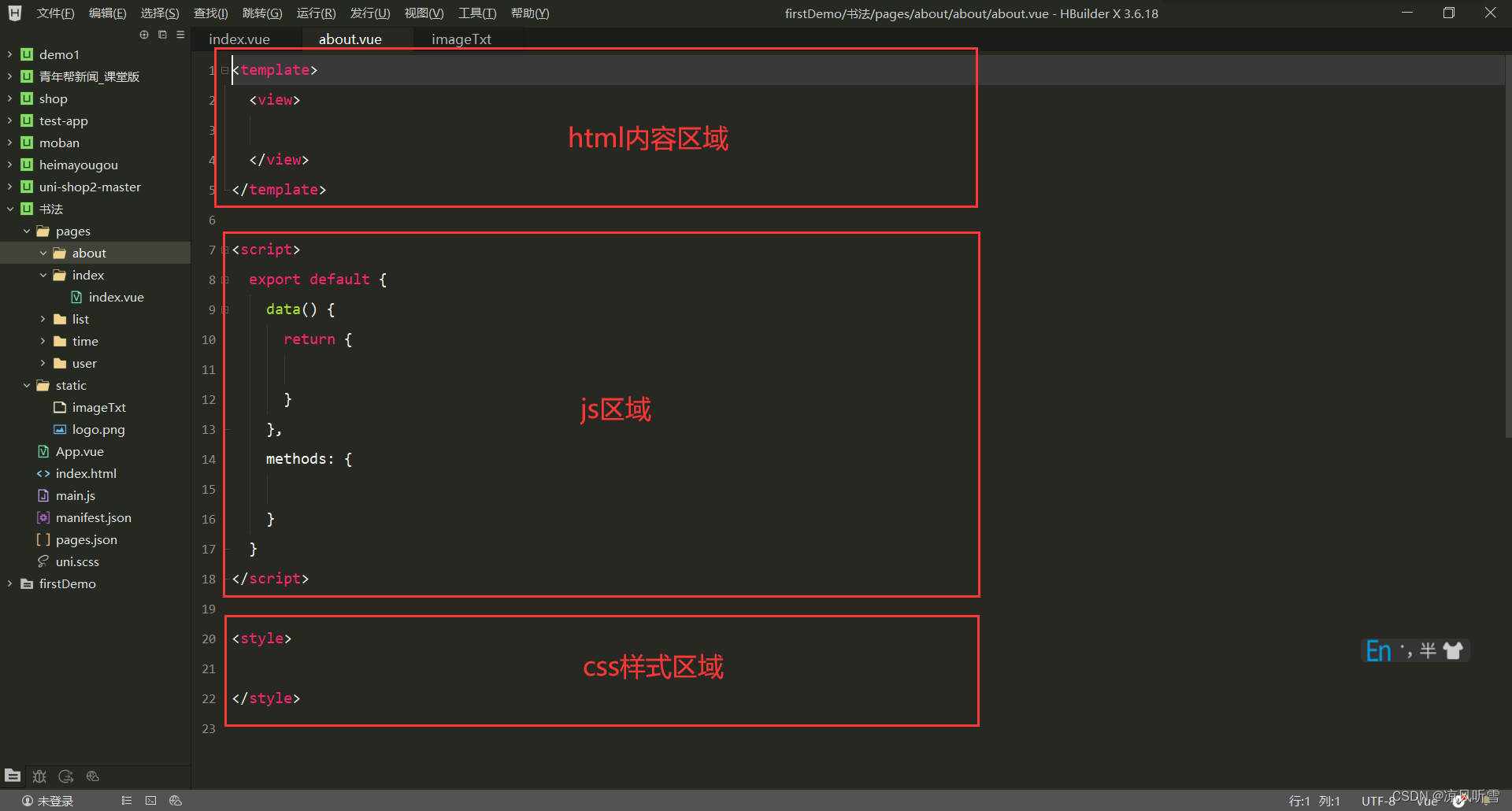
Task: Expand the heimayougou project
Action: click(9, 165)
